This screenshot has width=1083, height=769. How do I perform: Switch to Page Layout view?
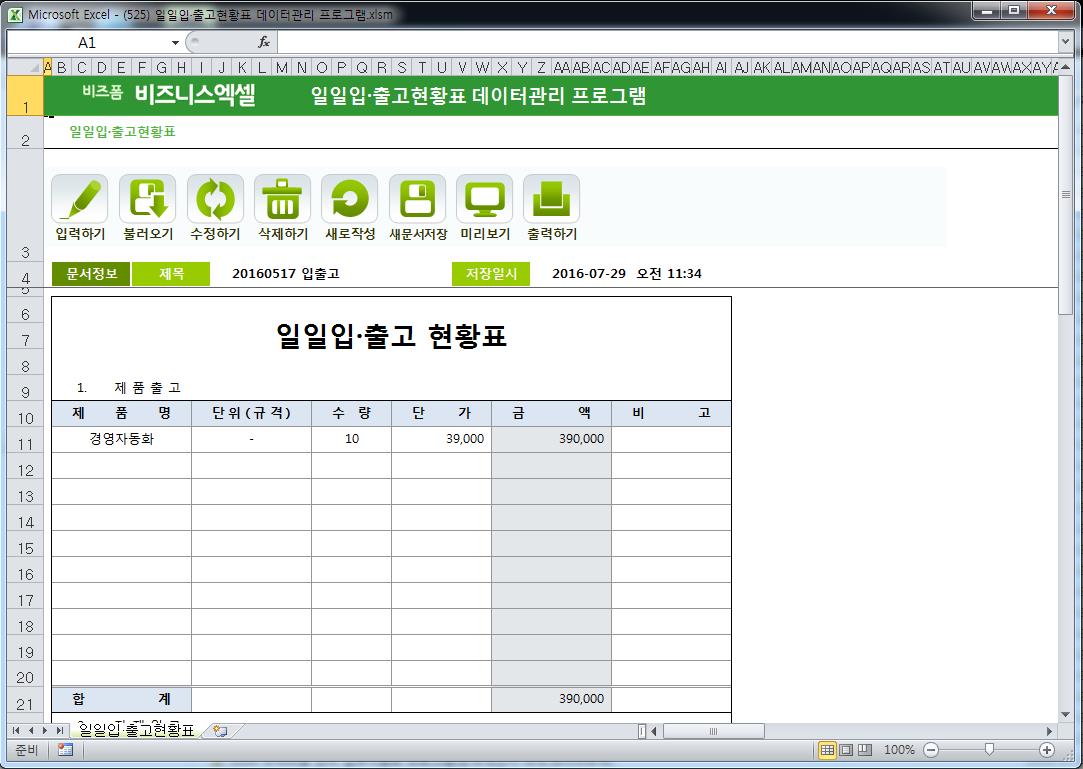pyautogui.click(x=845, y=750)
